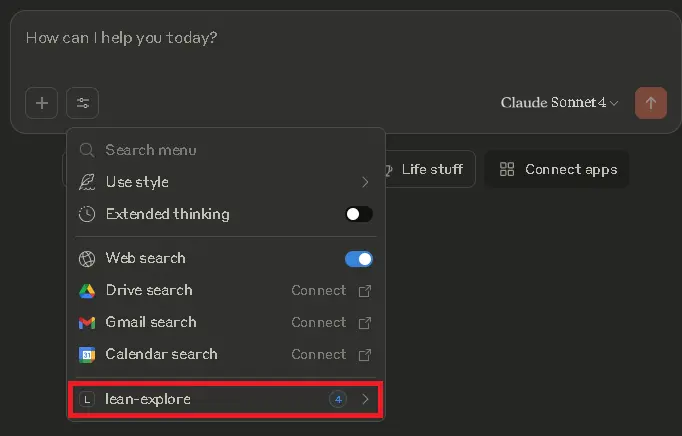Click the Connect apps button

click(x=558, y=169)
